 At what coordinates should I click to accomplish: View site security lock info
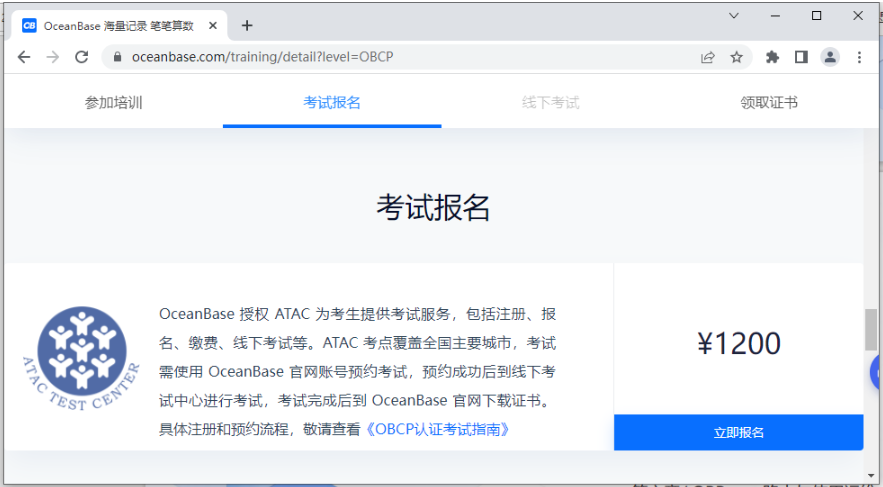(x=117, y=57)
